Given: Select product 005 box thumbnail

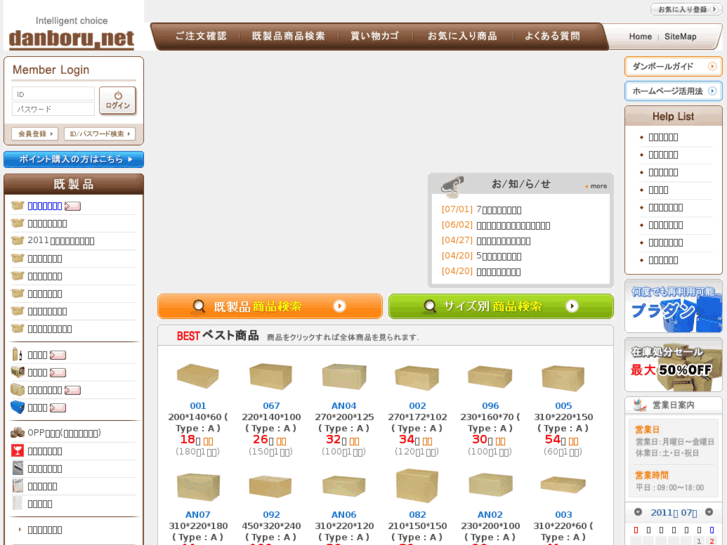Looking at the screenshot, I should point(563,377).
